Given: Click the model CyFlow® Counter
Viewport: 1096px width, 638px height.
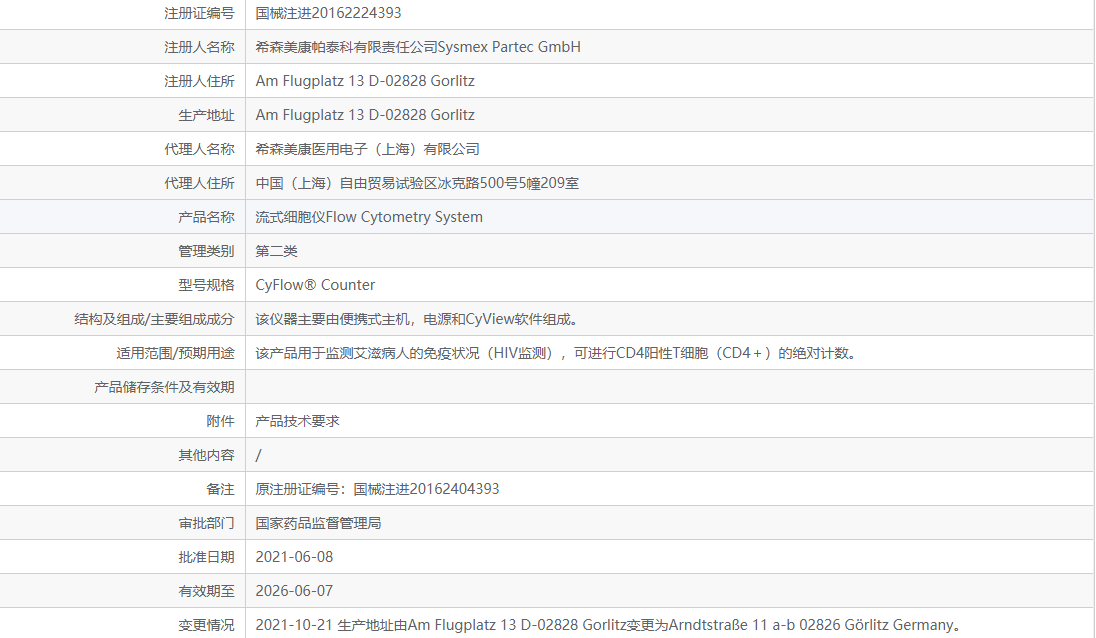Looking at the screenshot, I should click(x=314, y=284).
